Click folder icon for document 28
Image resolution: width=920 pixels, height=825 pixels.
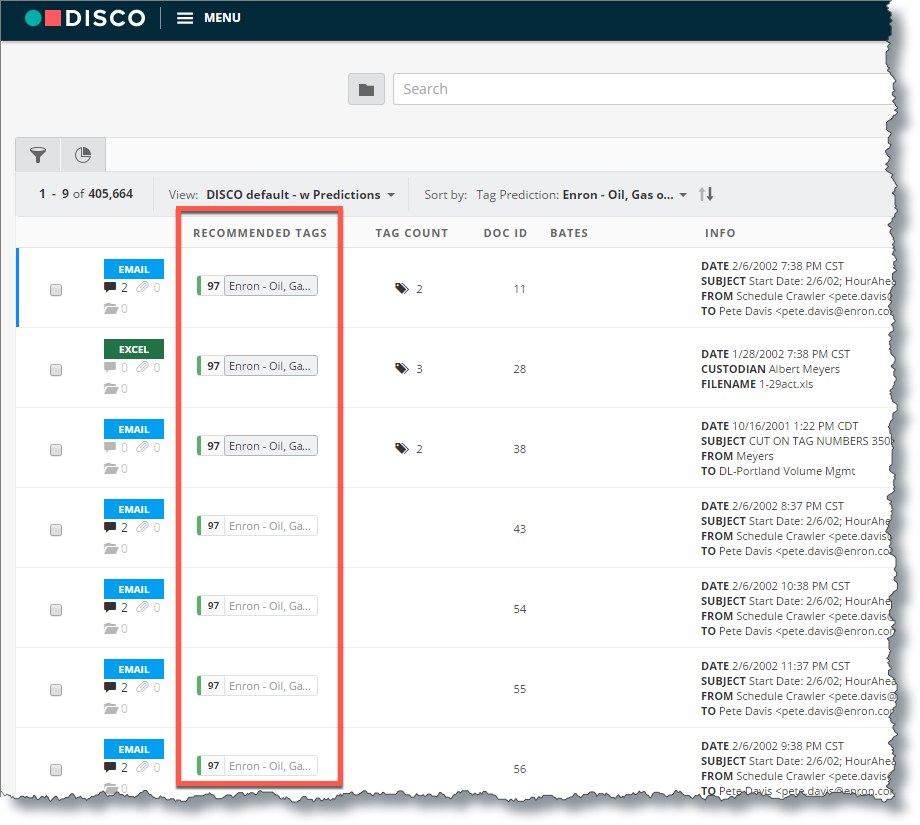pyautogui.click(x=111, y=388)
